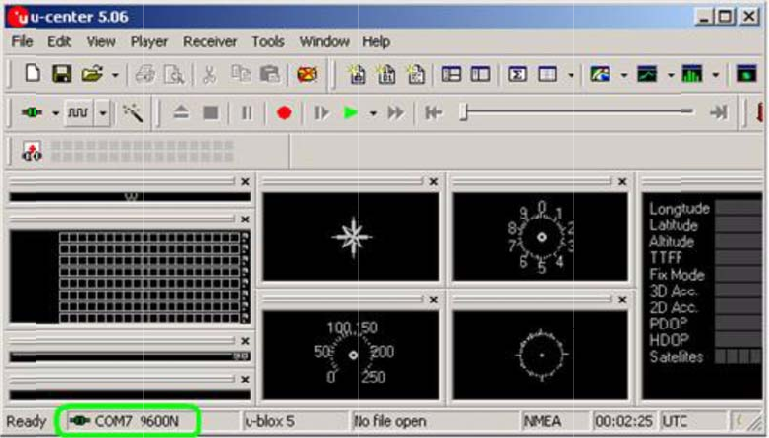
Task: Open the File menu
Action: [23, 41]
